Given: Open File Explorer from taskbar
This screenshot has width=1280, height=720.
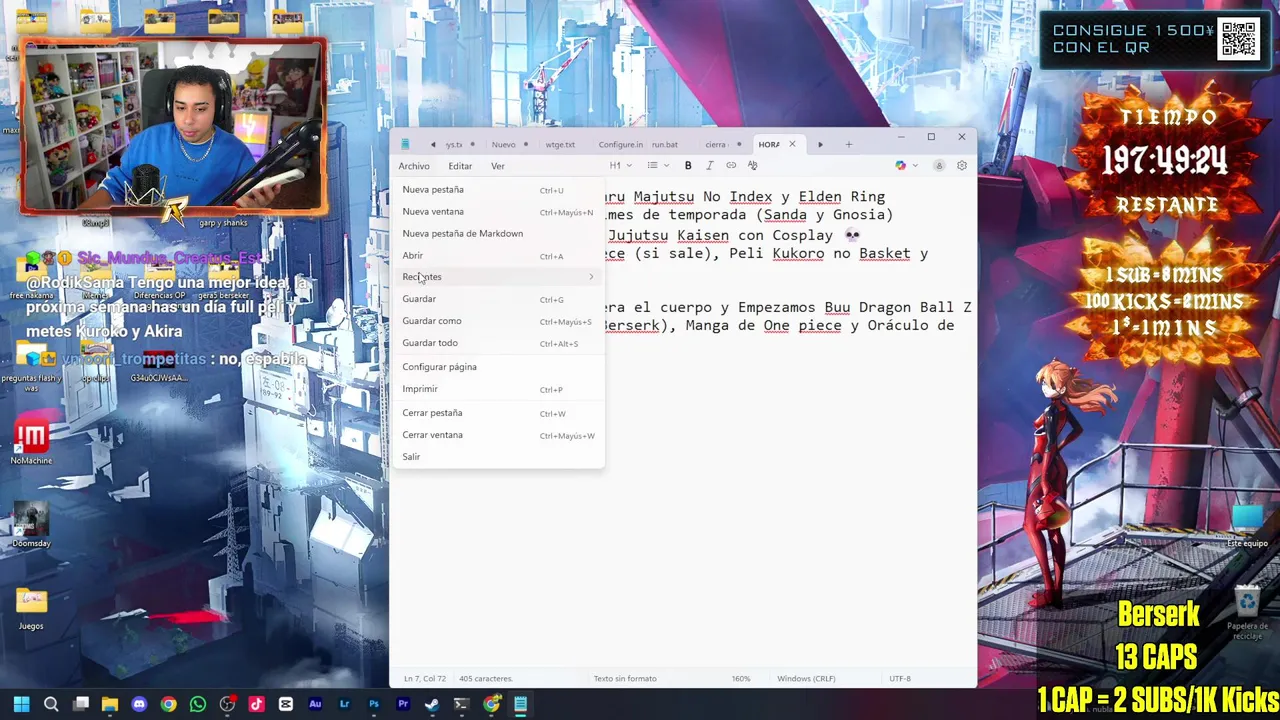Looking at the screenshot, I should (110, 705).
